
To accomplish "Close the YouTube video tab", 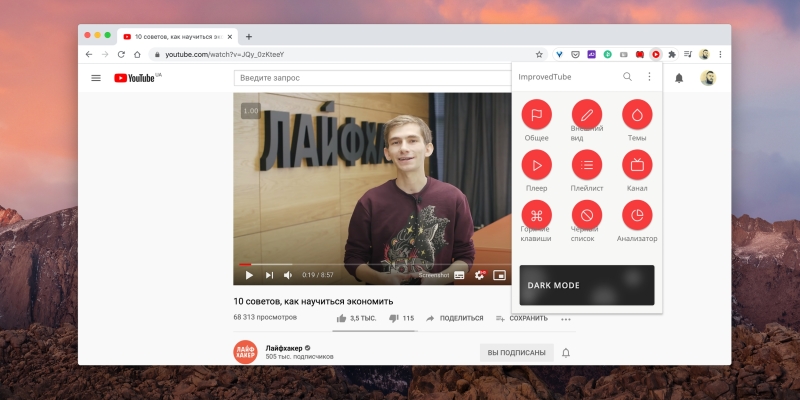I will click(x=230, y=37).
